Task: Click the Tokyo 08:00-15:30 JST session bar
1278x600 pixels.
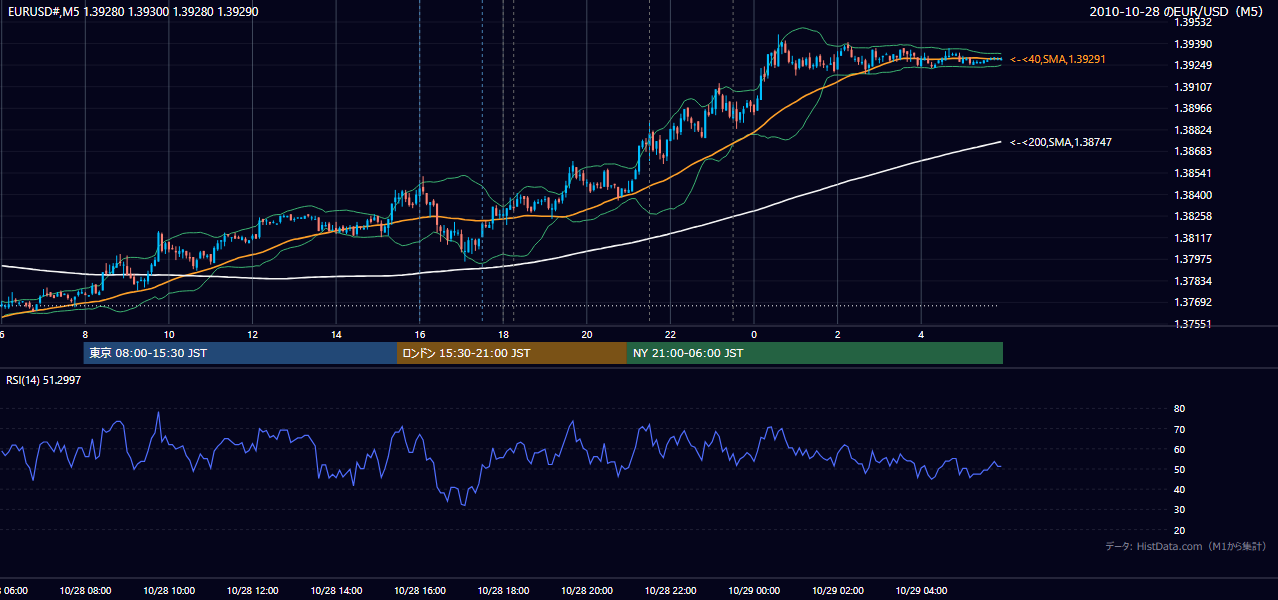Action: (x=240, y=353)
